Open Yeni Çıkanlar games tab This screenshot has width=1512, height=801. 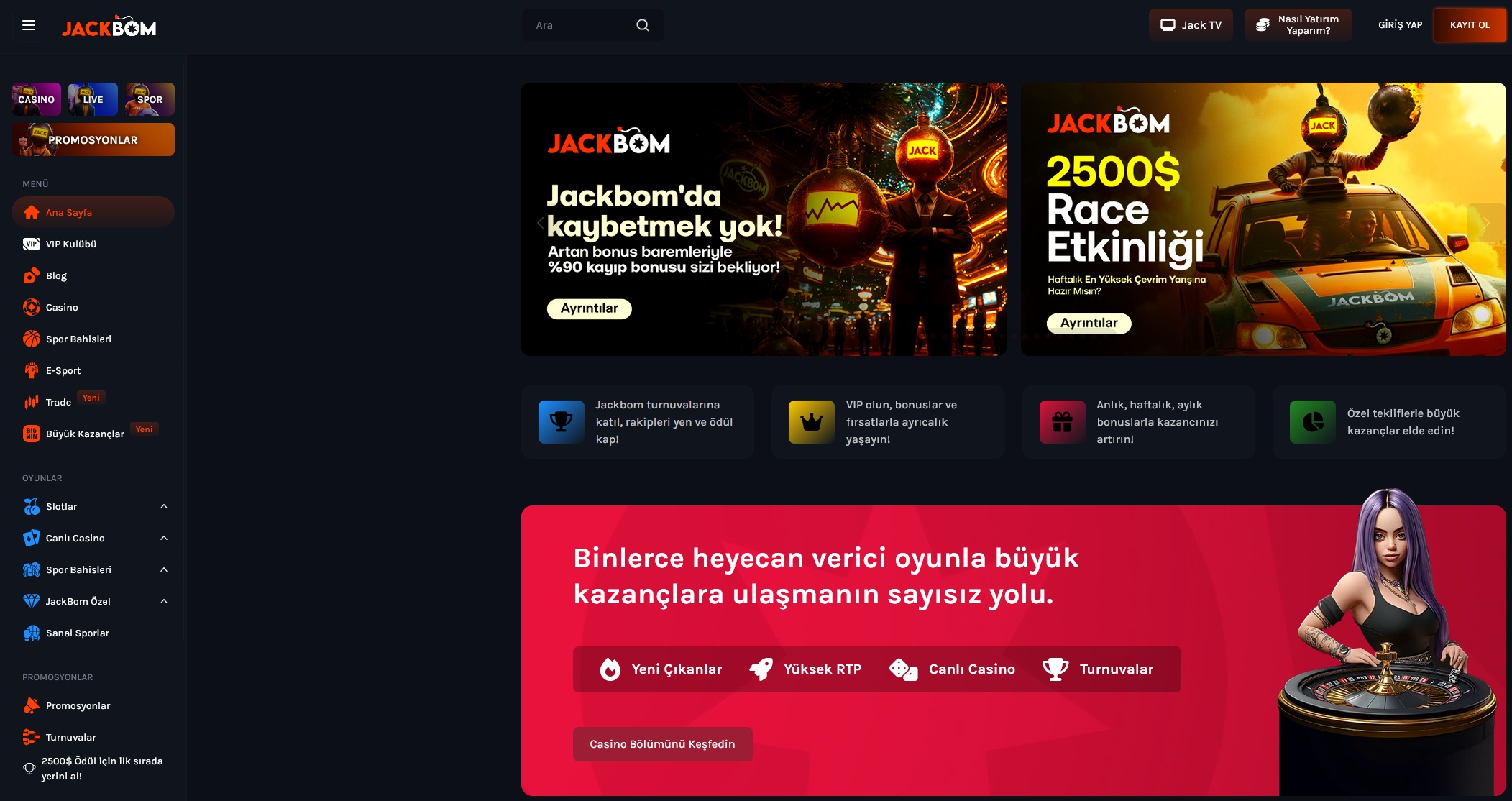(x=661, y=669)
